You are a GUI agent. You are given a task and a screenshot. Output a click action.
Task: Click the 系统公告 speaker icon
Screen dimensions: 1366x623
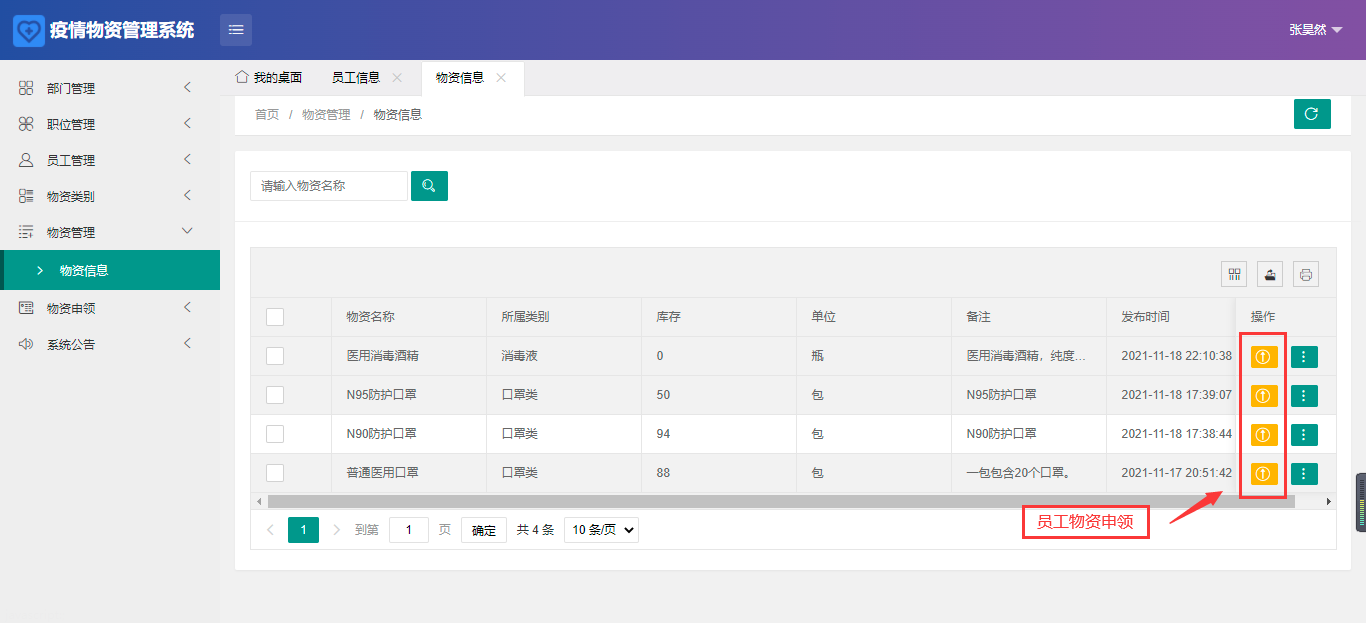tap(26, 344)
